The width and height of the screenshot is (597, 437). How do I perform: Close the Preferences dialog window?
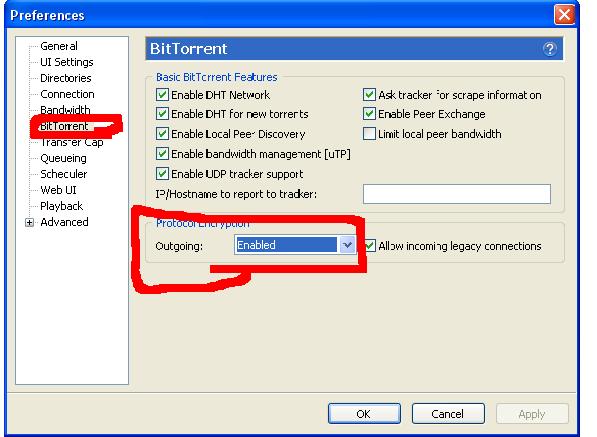click(x=564, y=14)
